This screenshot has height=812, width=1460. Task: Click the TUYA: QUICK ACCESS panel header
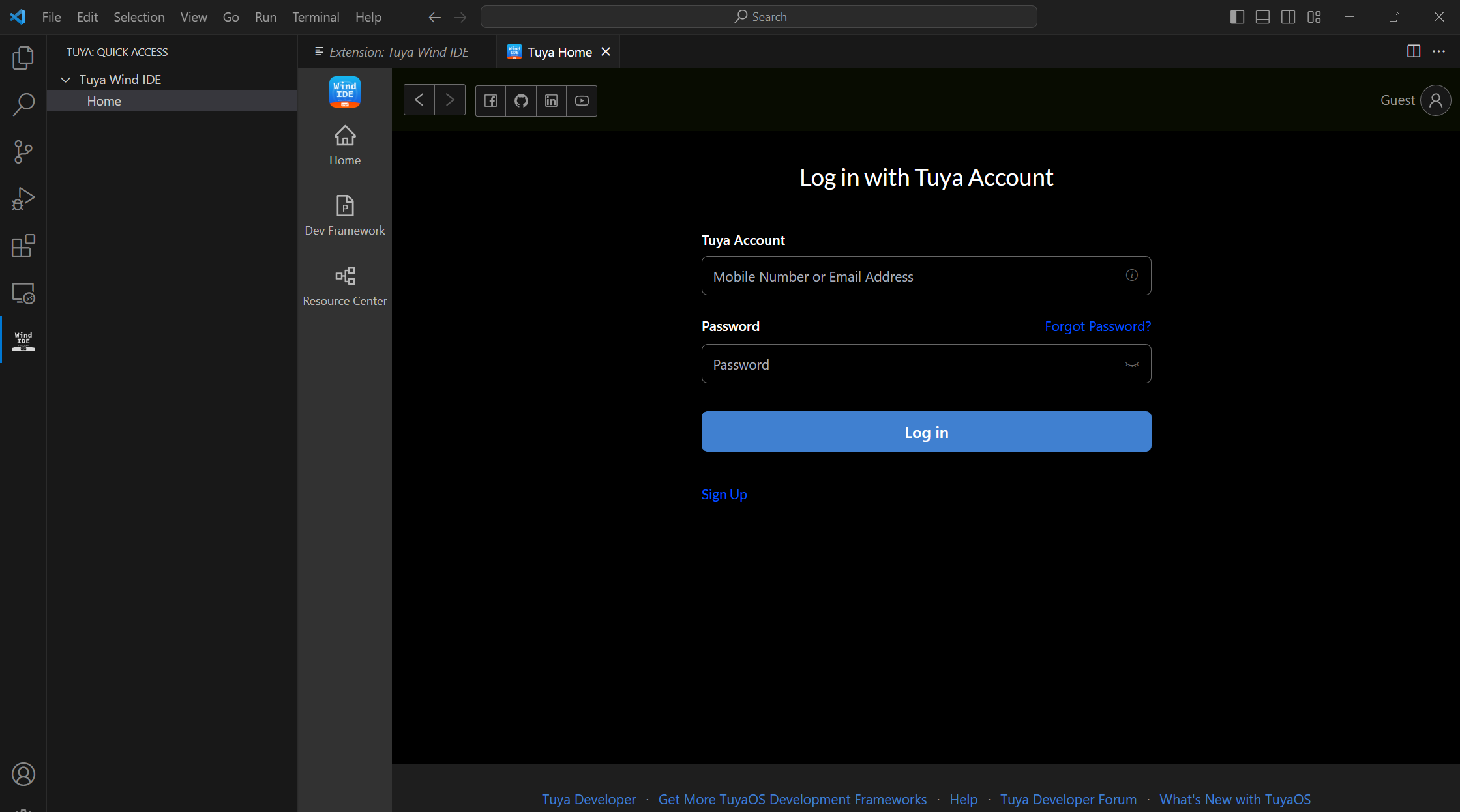(x=117, y=52)
